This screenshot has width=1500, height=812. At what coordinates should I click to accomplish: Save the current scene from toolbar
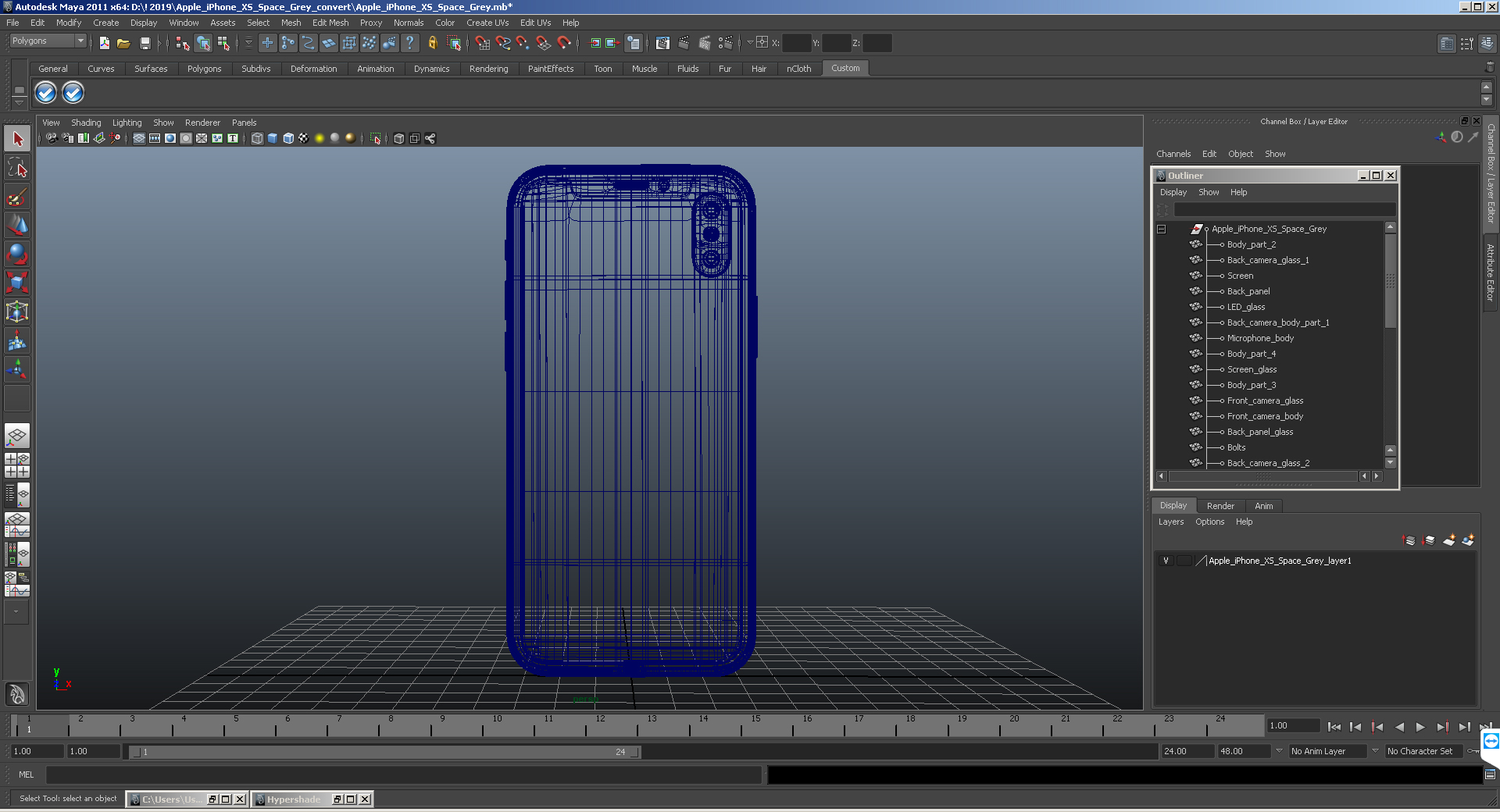click(x=145, y=43)
